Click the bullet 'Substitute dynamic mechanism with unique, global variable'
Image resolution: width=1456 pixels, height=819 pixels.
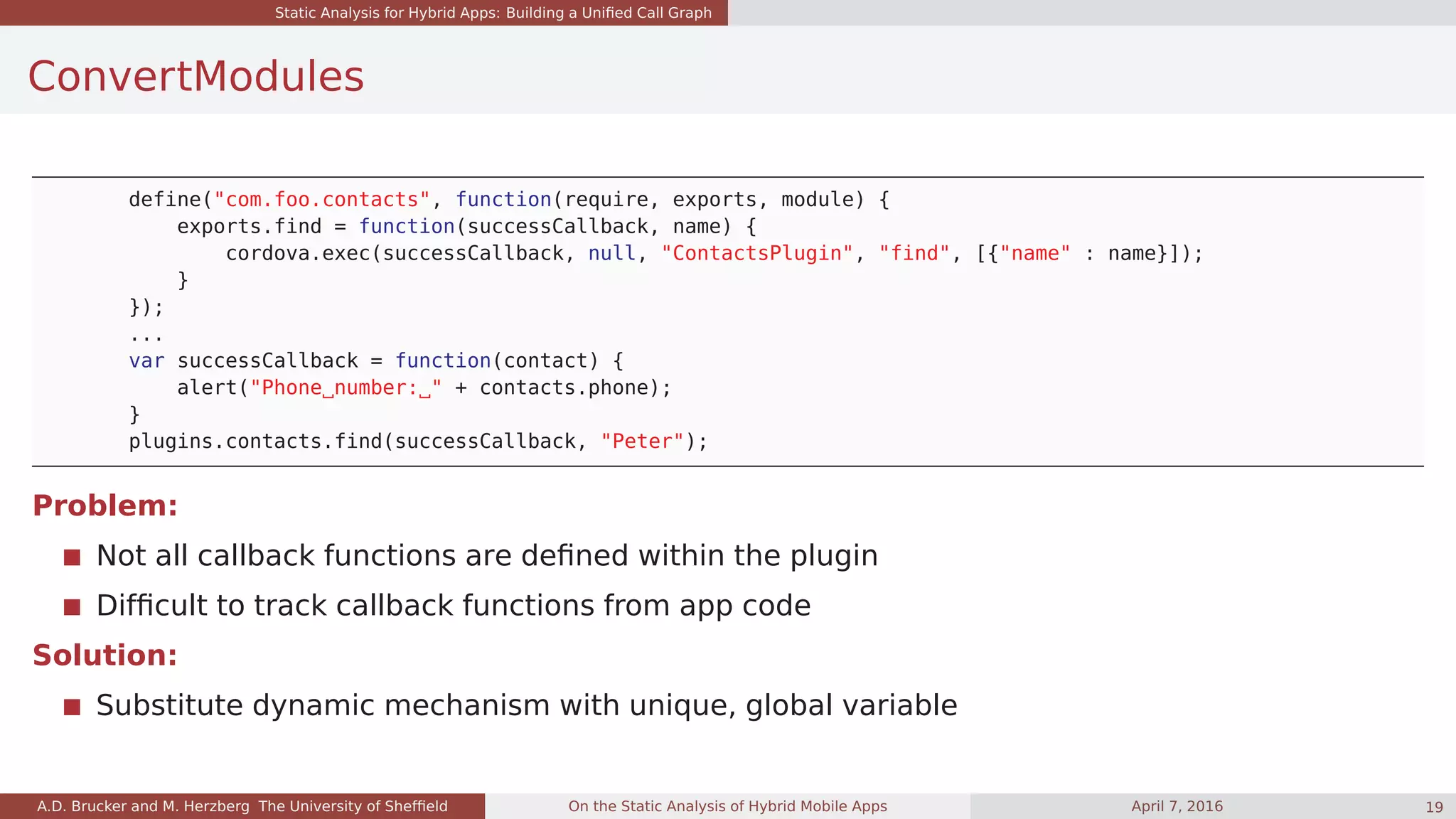[x=527, y=706]
